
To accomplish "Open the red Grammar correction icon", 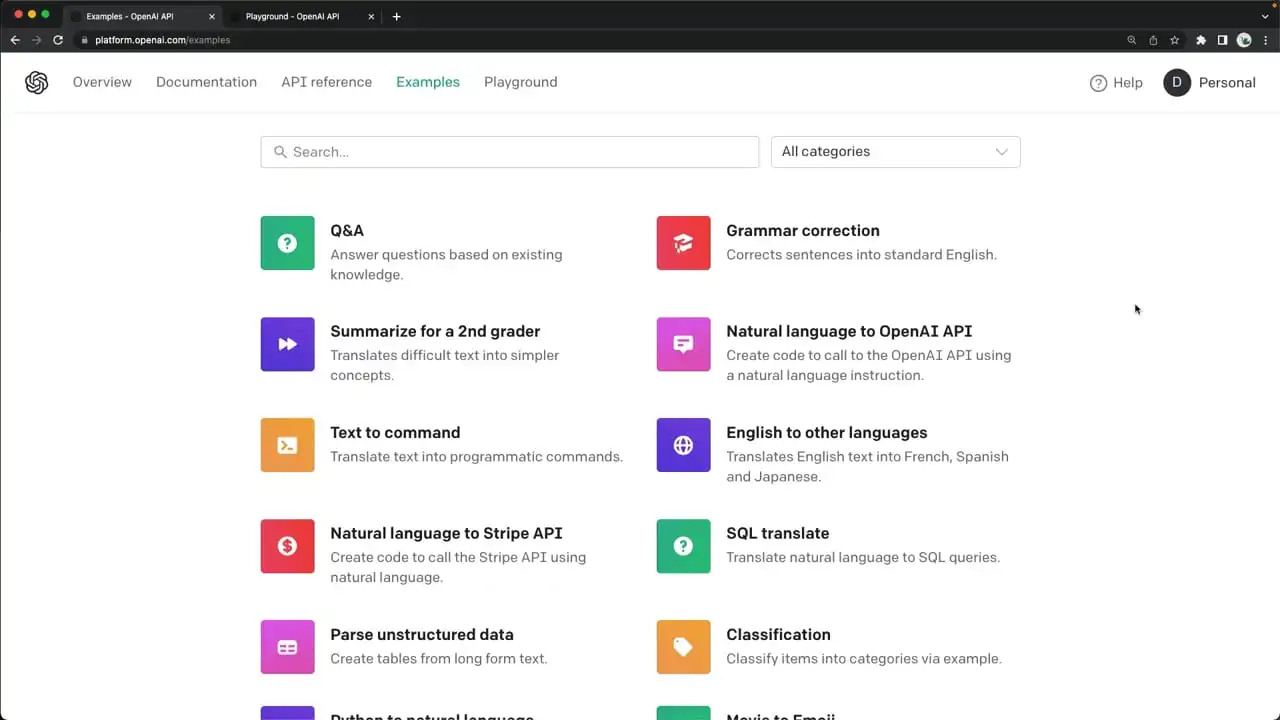I will [683, 243].
